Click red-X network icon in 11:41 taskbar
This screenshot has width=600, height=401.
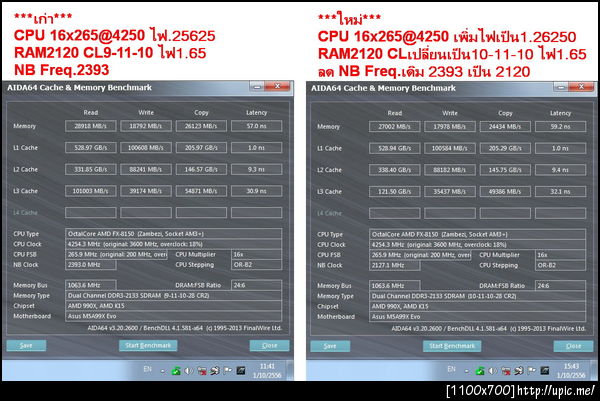[202, 370]
